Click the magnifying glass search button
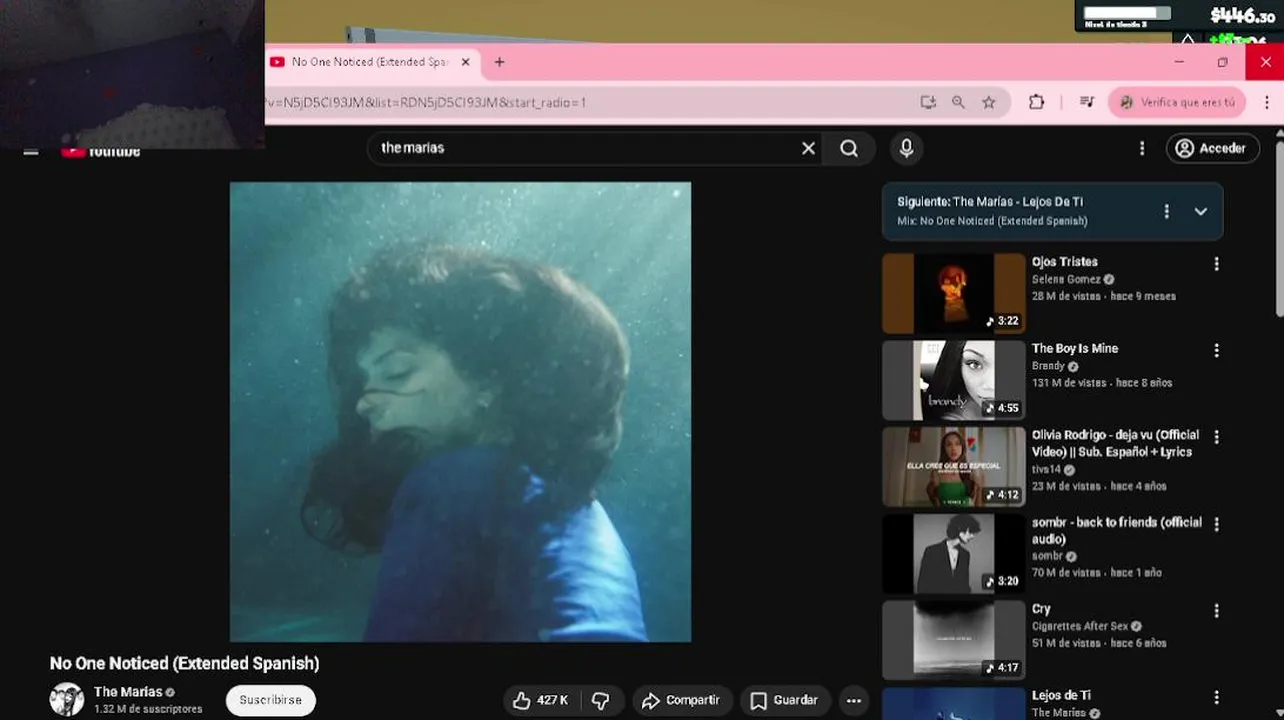 pos(849,148)
